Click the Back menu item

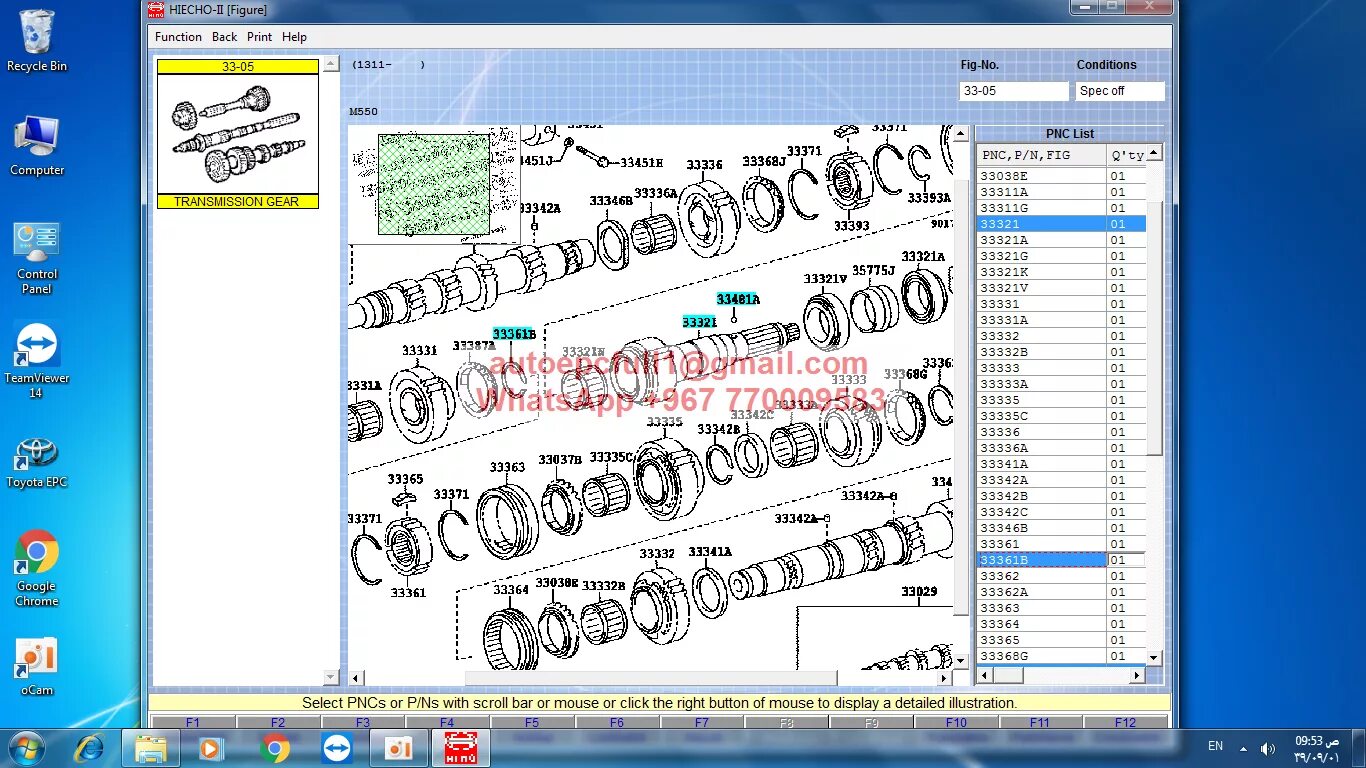[224, 37]
